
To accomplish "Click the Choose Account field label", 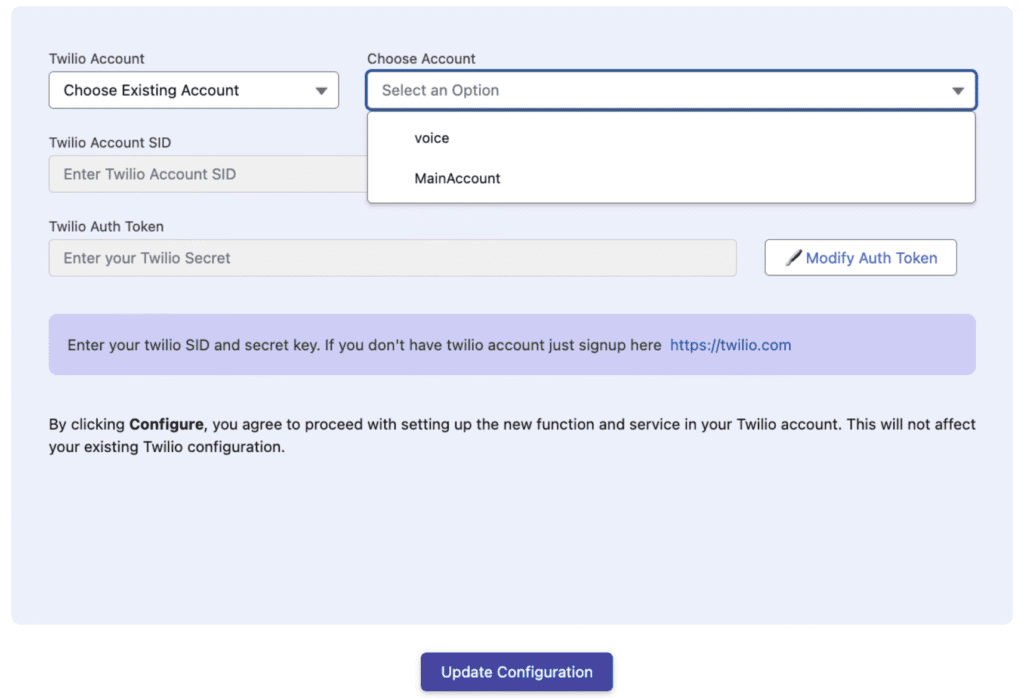I will point(421,59).
